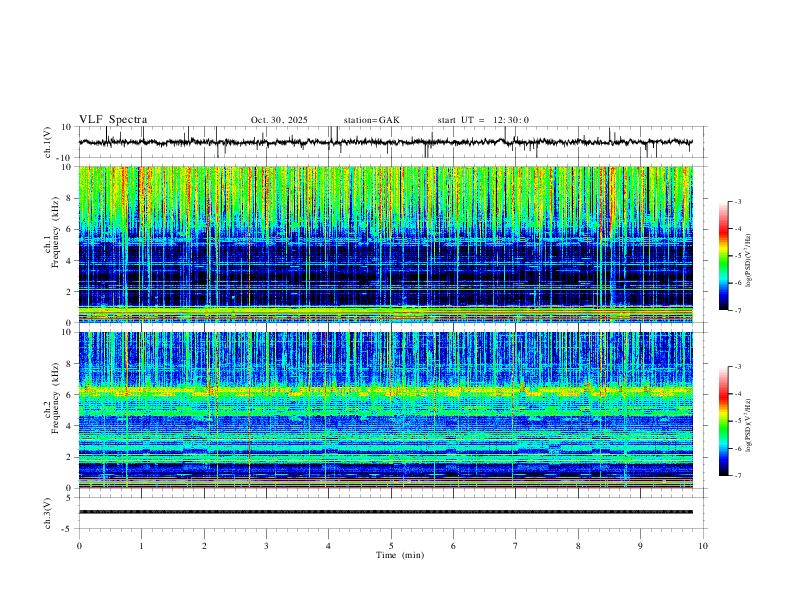Viewport: 792px width, 612px height.
Task: Click the time axis tick label '9'
Action: click(640, 546)
